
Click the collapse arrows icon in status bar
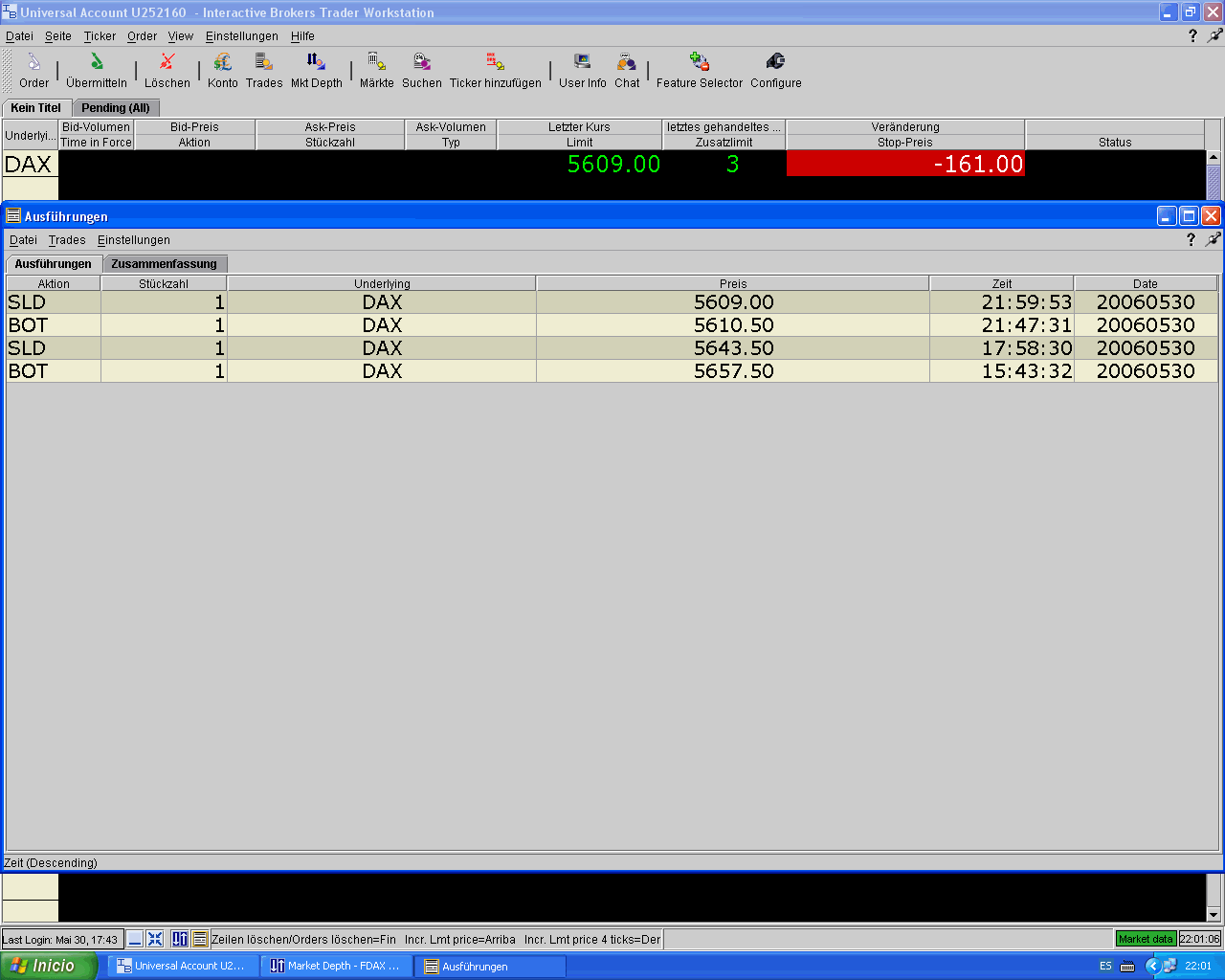(155, 939)
